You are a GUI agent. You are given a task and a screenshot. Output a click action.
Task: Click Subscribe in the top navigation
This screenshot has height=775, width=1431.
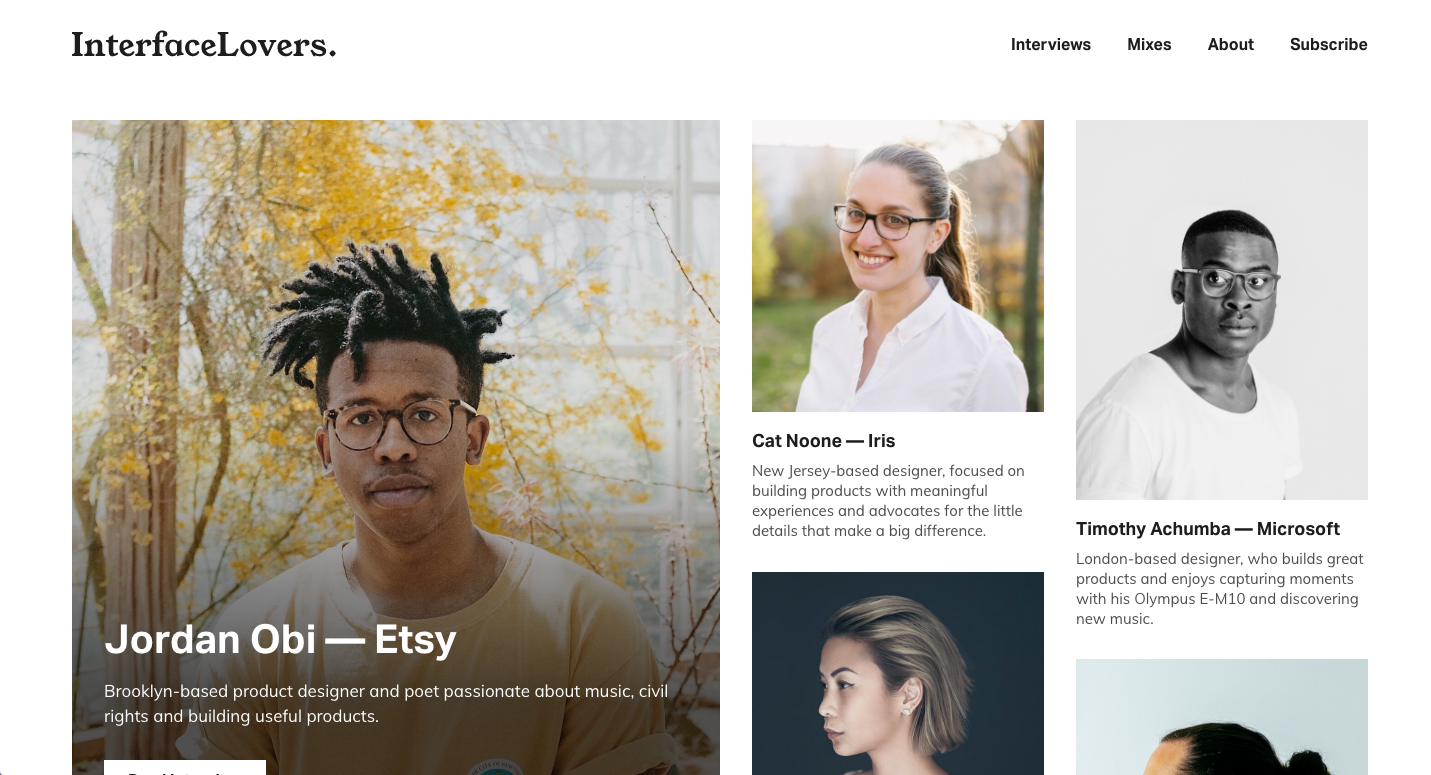[1328, 44]
